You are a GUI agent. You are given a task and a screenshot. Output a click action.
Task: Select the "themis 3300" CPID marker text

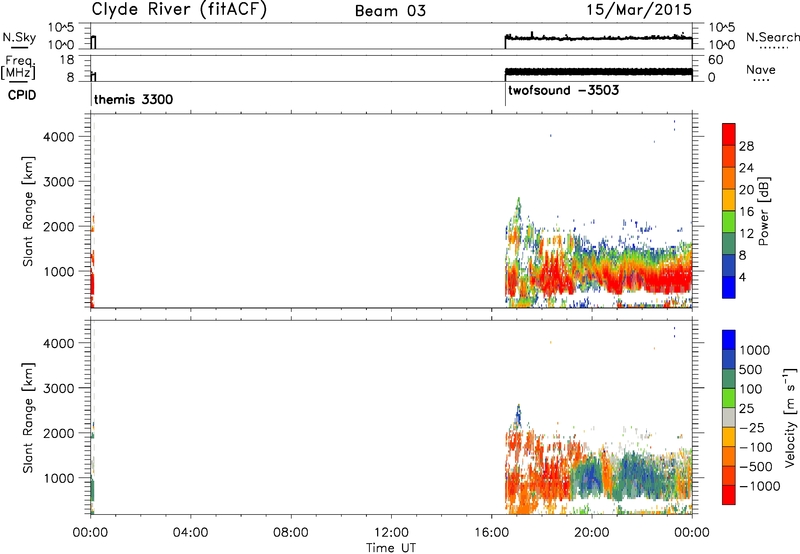pyautogui.click(x=133, y=99)
